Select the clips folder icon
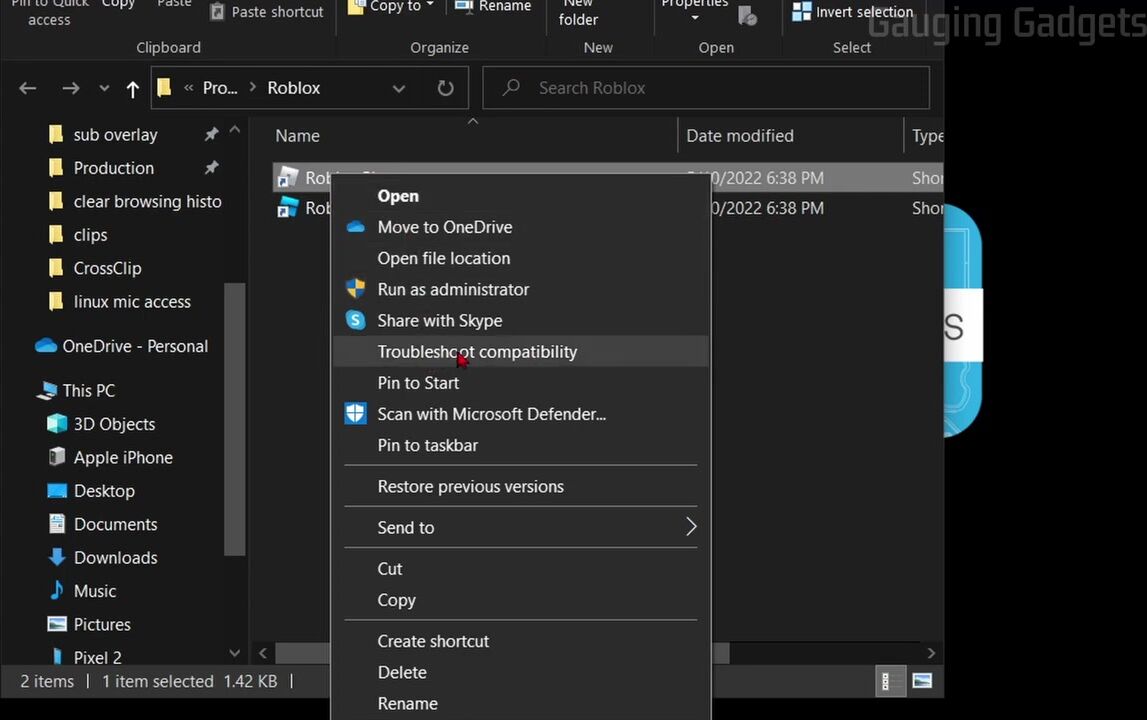The image size is (1147, 720). [x=56, y=235]
